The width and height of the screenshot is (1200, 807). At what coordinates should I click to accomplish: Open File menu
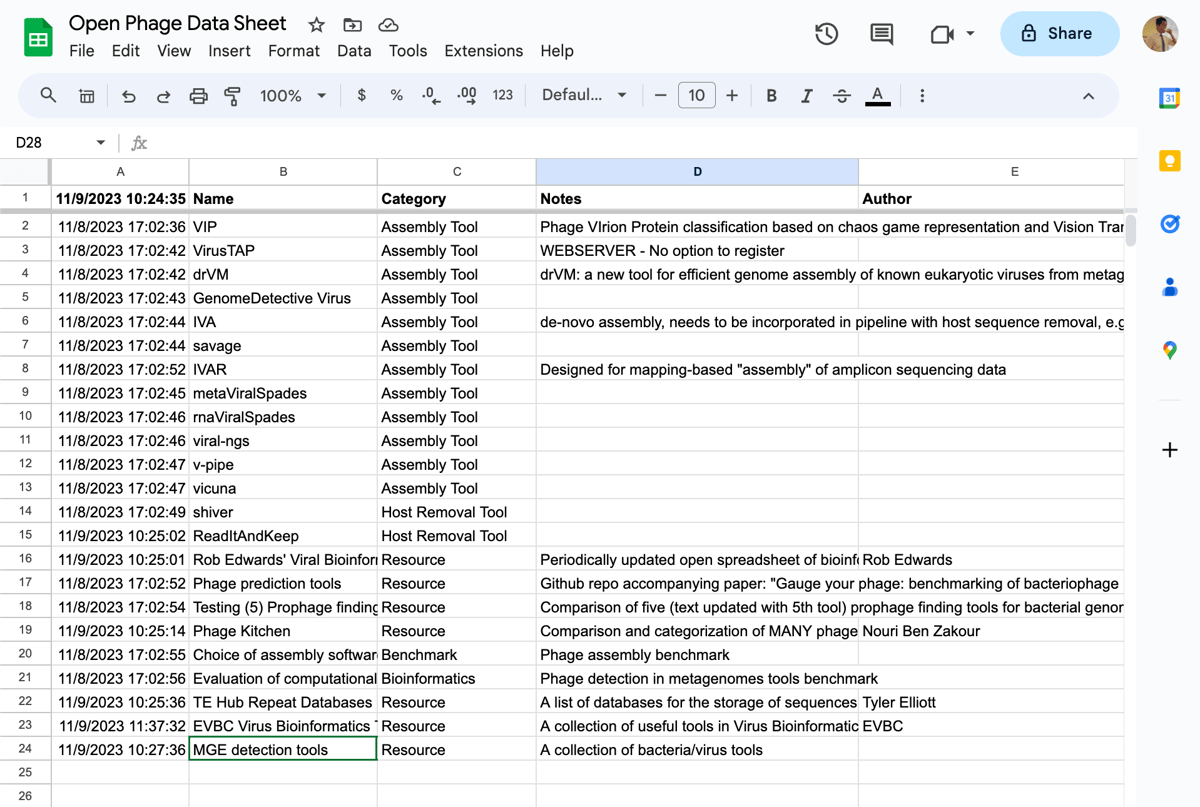tap(82, 51)
